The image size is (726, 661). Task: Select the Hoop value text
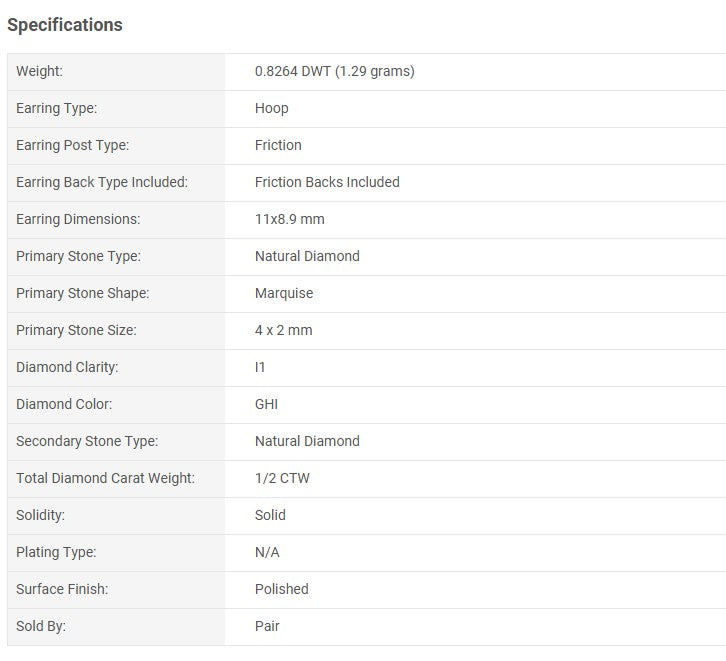pyautogui.click(x=271, y=108)
